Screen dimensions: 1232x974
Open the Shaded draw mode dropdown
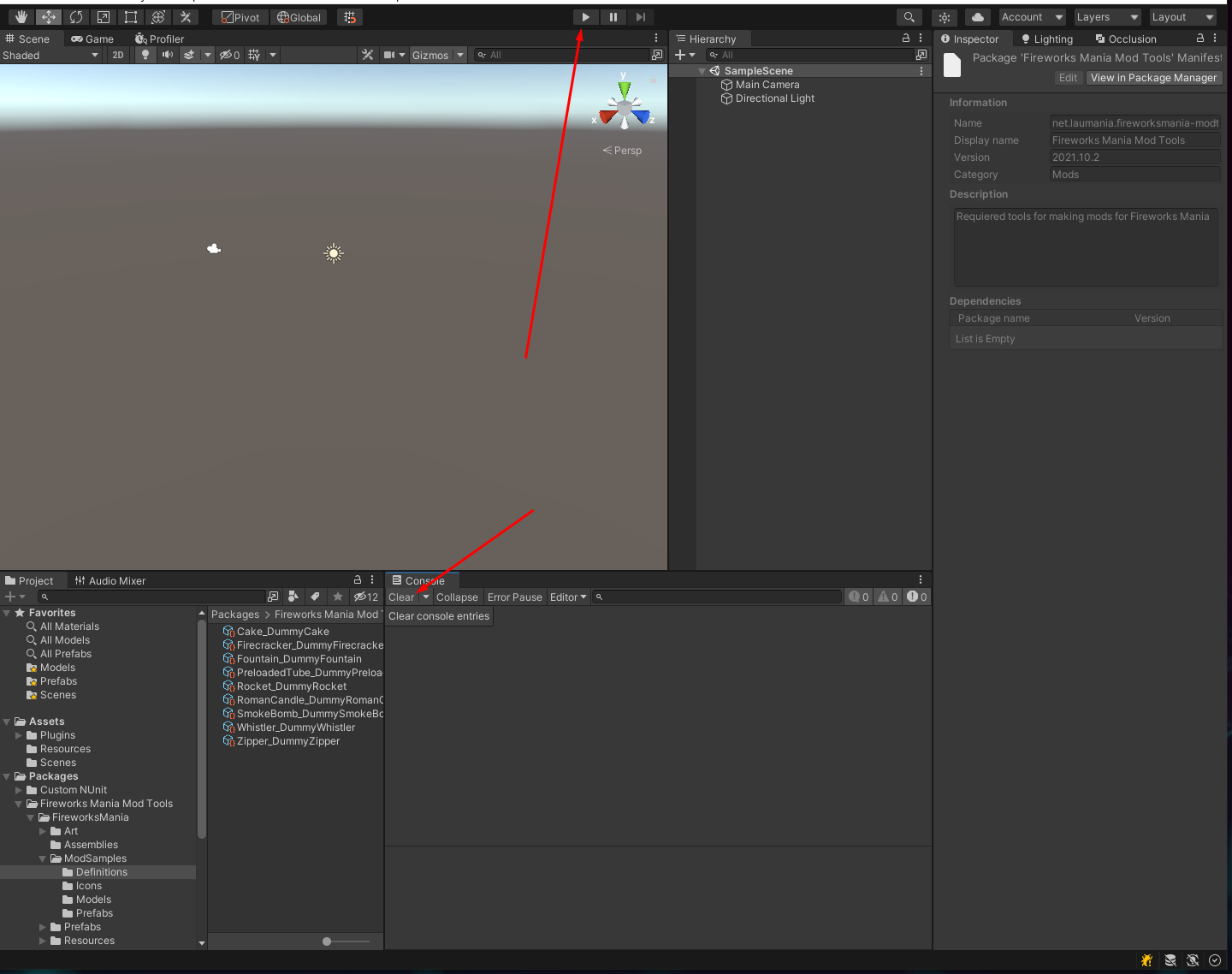[51, 55]
